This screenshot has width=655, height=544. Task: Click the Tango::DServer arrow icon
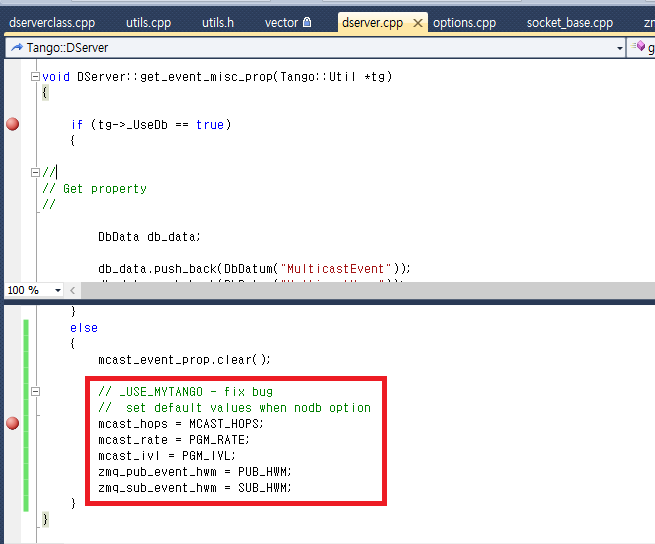[x=17, y=48]
